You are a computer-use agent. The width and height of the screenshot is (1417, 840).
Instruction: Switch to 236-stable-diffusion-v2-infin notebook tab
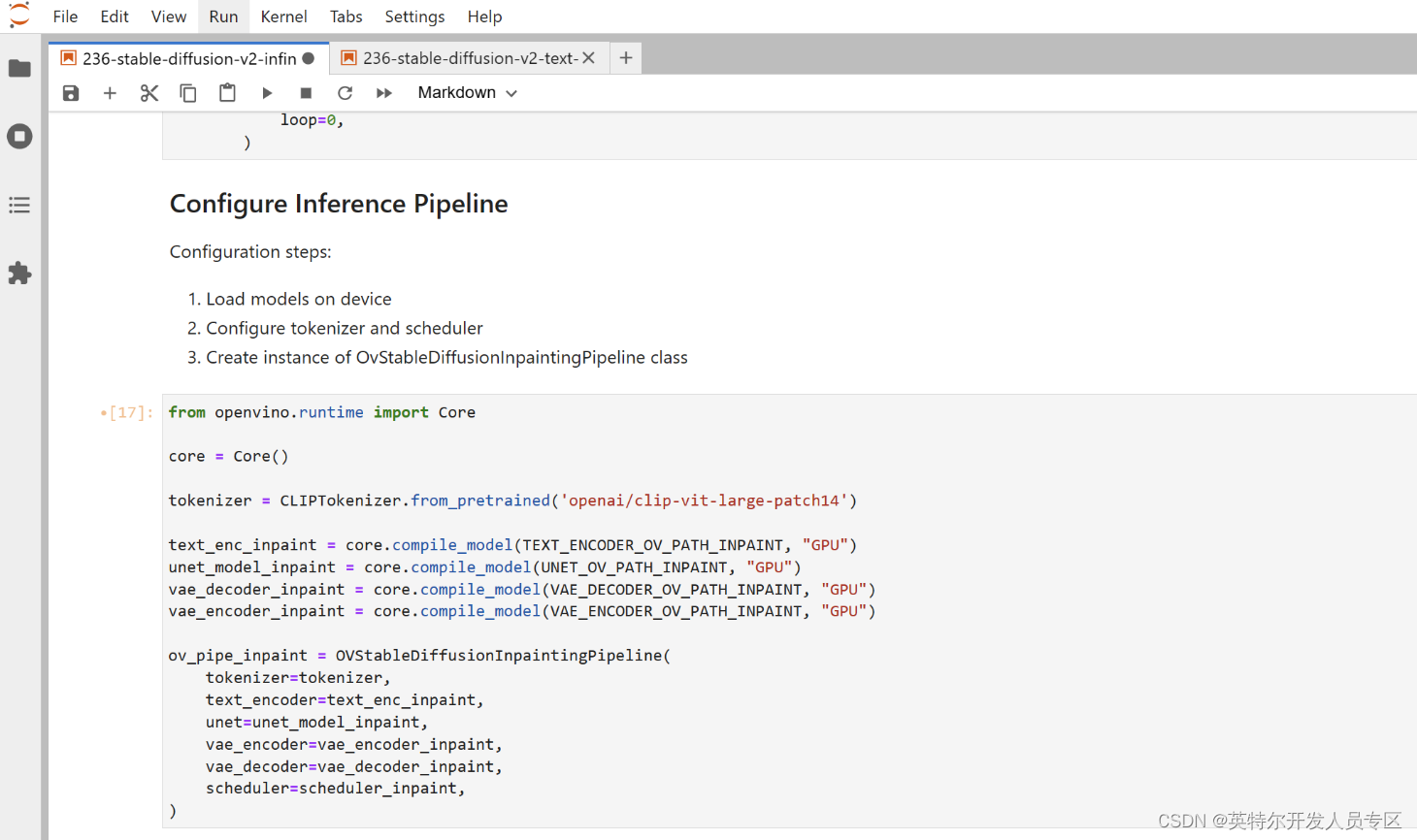click(189, 58)
